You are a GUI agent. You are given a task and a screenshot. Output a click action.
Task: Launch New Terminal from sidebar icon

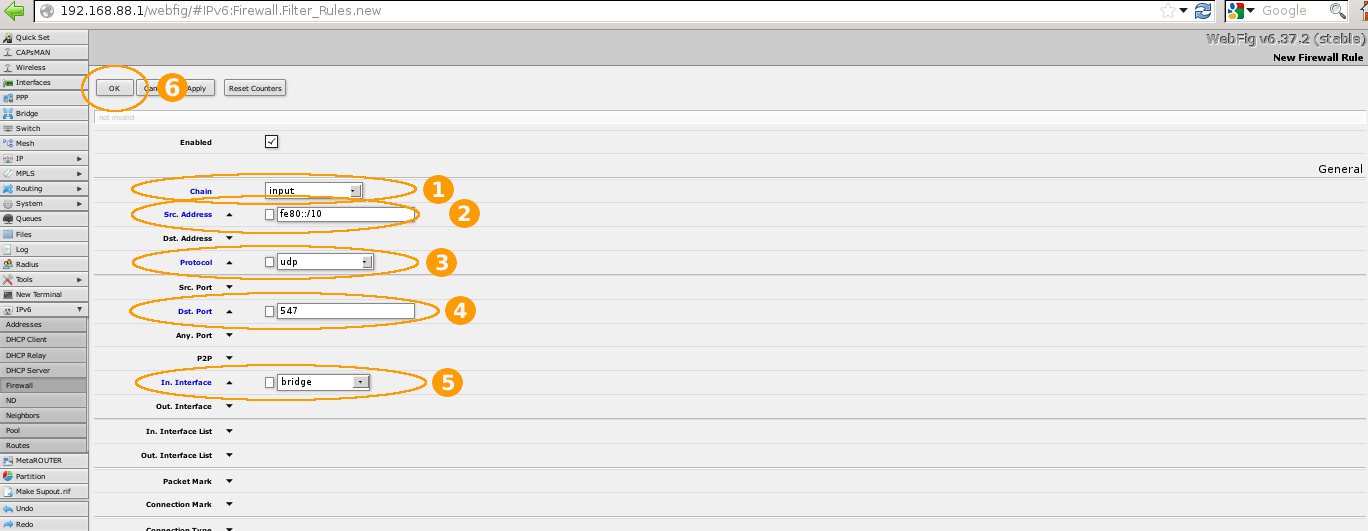point(8,294)
